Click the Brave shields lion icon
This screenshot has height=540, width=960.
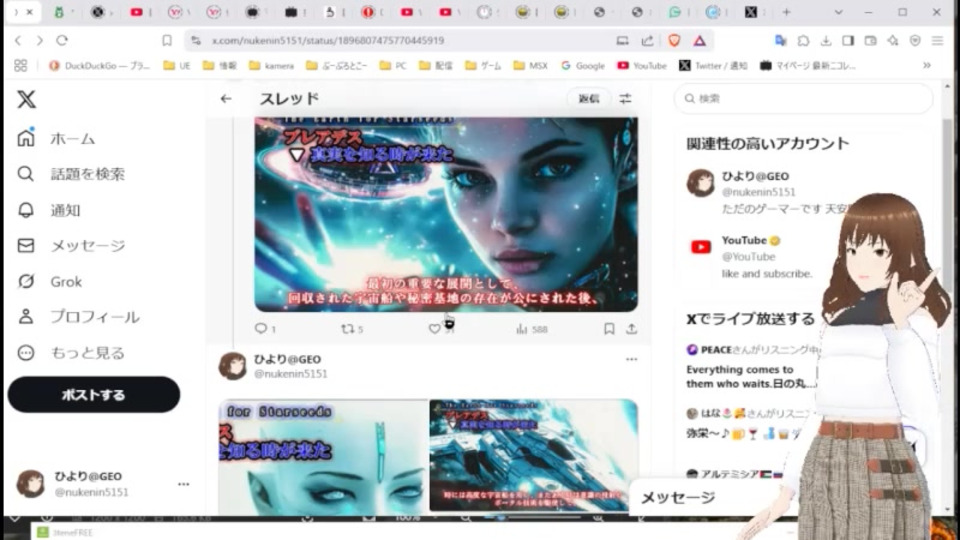674,40
